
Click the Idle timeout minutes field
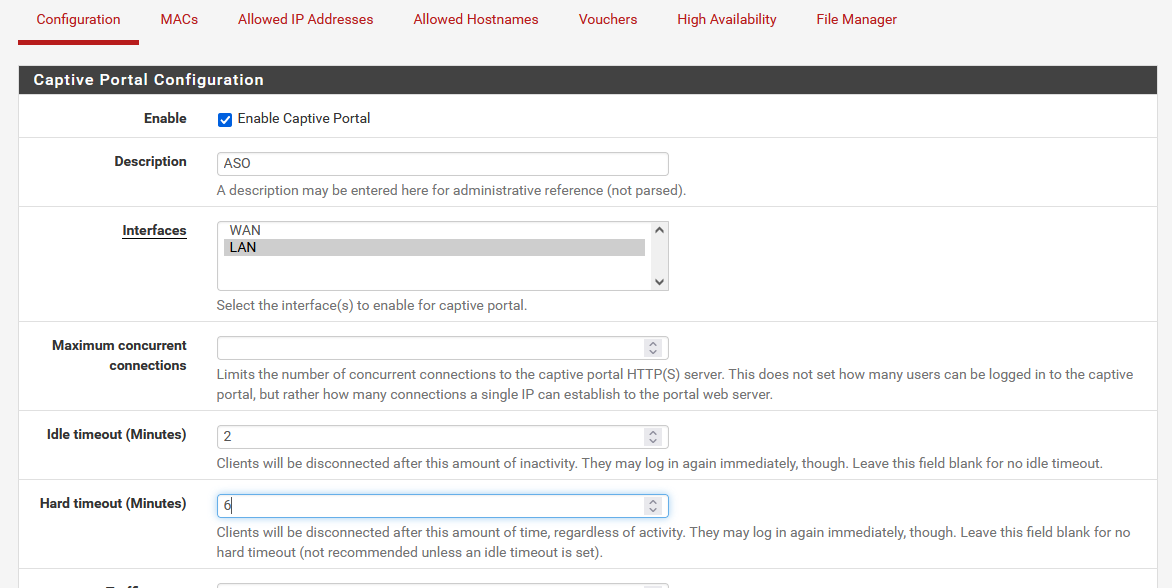(x=430, y=437)
